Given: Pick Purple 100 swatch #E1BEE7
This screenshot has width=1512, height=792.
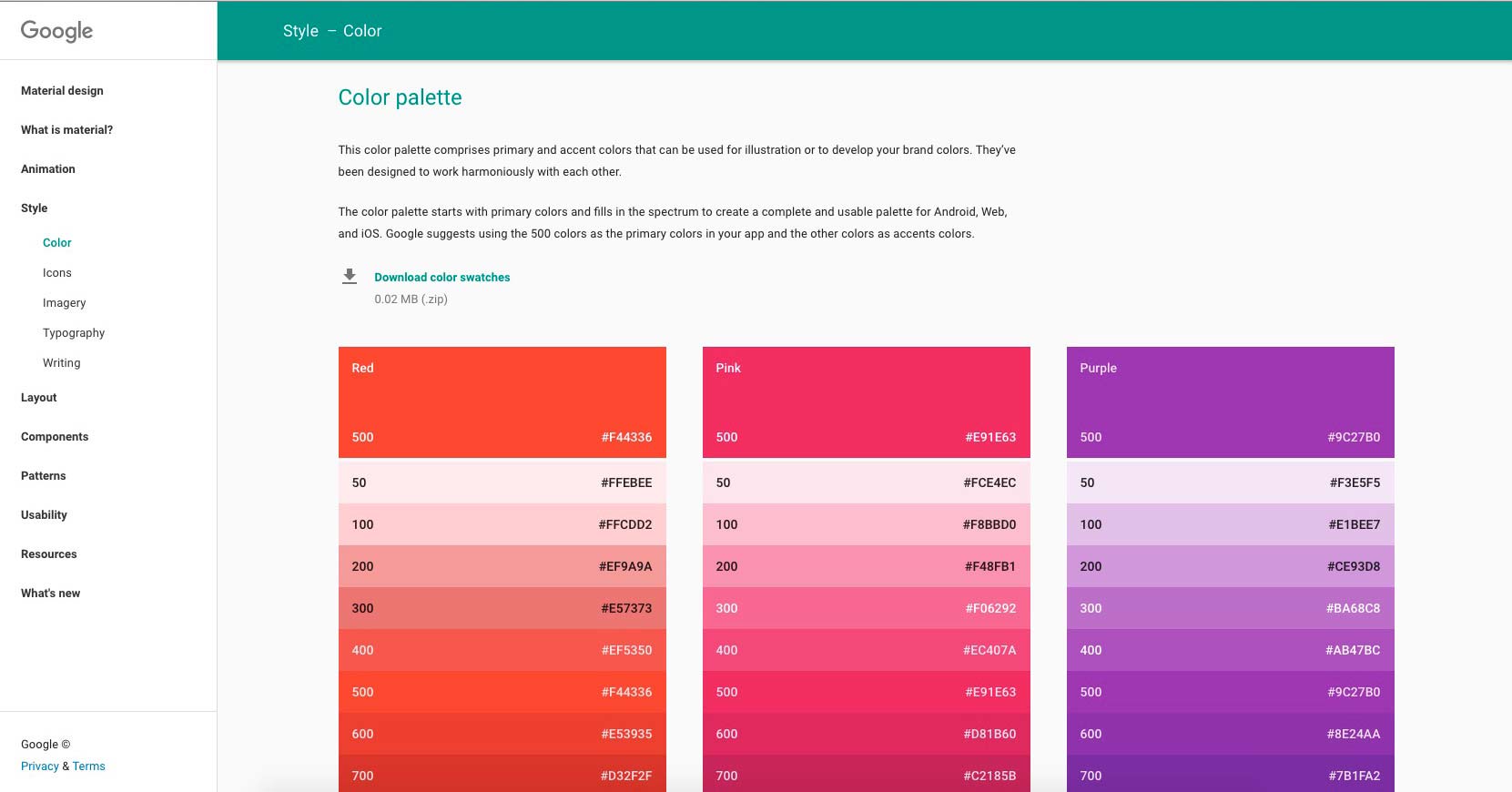Looking at the screenshot, I should tap(1231, 524).
